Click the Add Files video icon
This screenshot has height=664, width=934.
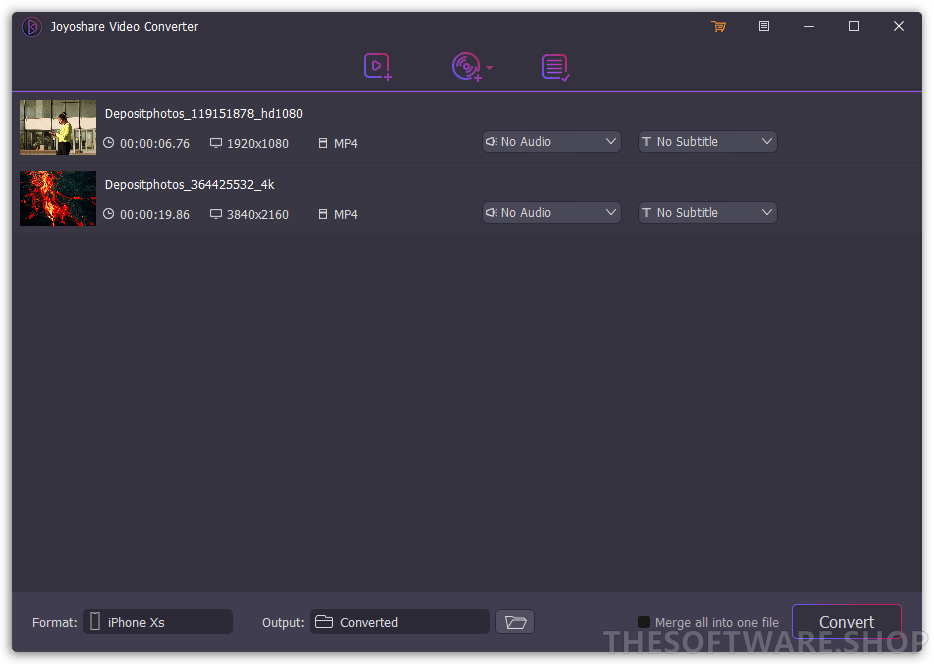[377, 67]
